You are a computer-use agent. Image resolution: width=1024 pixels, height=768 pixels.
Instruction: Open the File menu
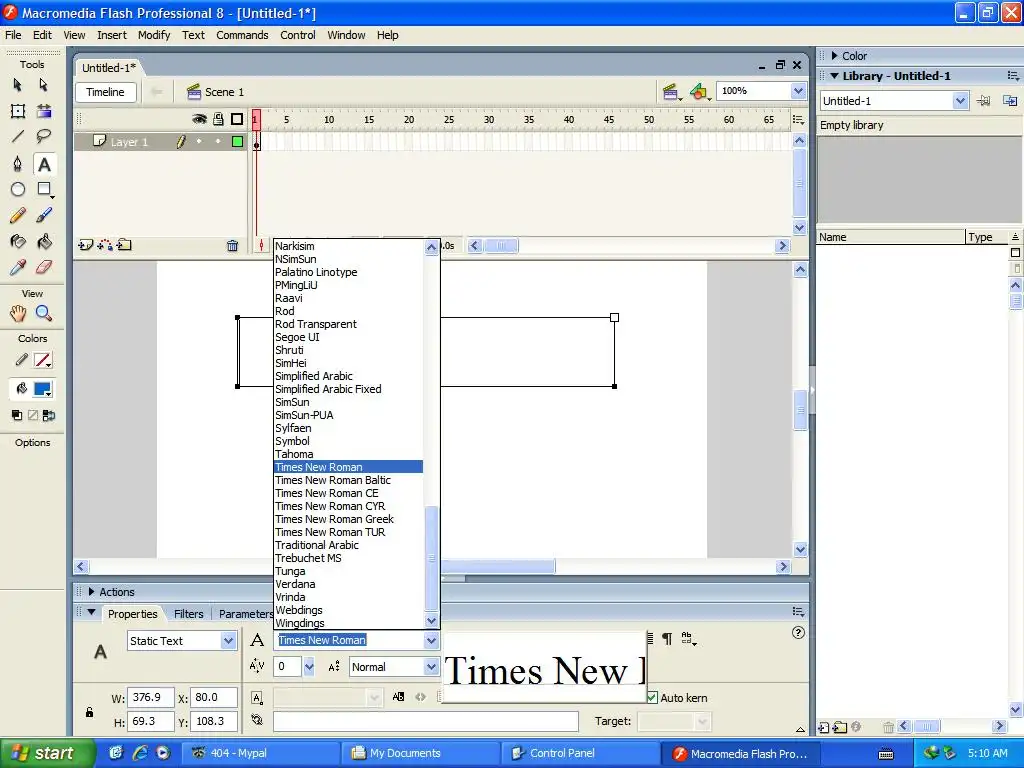[x=13, y=35]
